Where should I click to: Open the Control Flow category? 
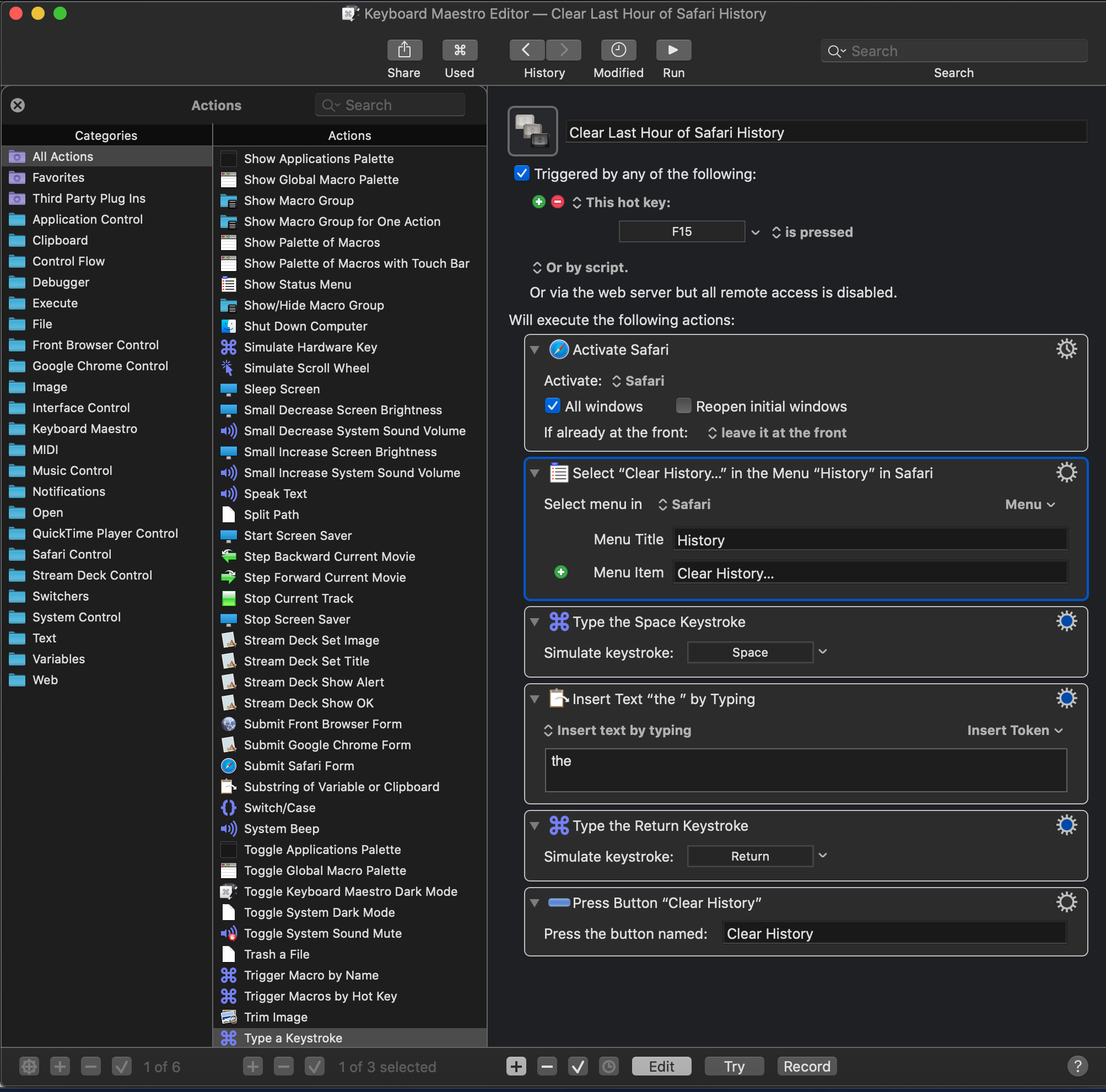tap(106, 261)
